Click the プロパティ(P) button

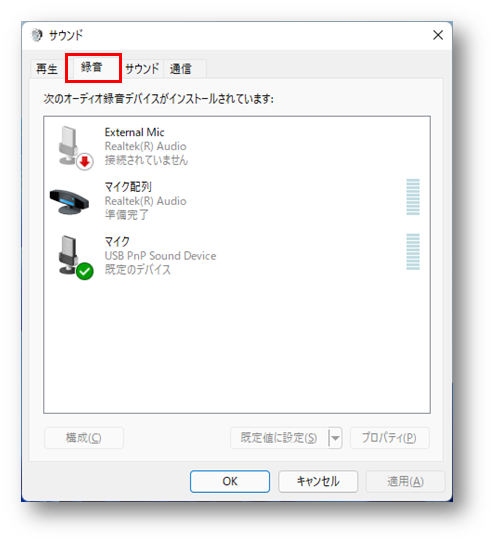click(390, 438)
